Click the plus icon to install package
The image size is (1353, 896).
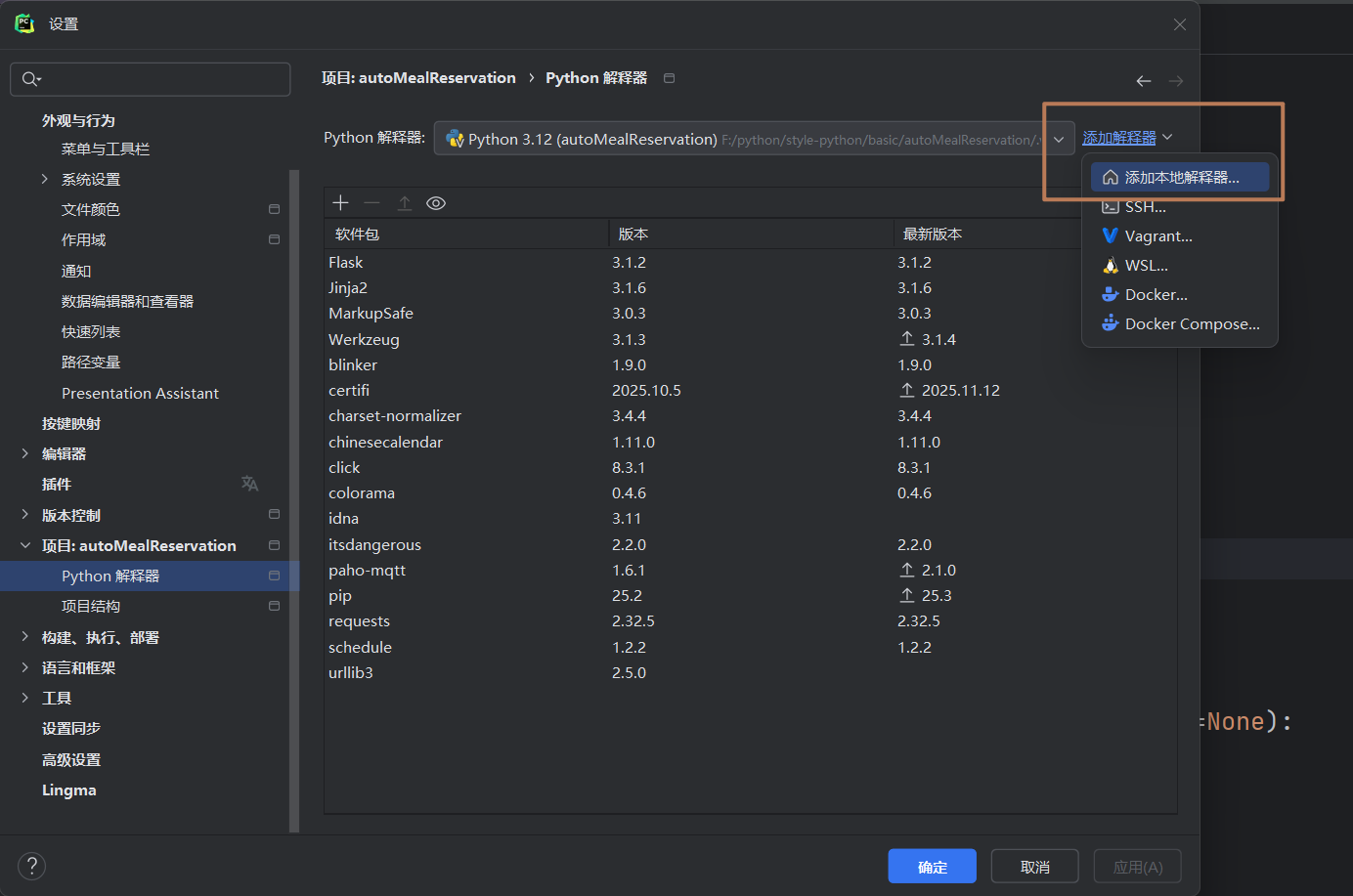pos(340,202)
